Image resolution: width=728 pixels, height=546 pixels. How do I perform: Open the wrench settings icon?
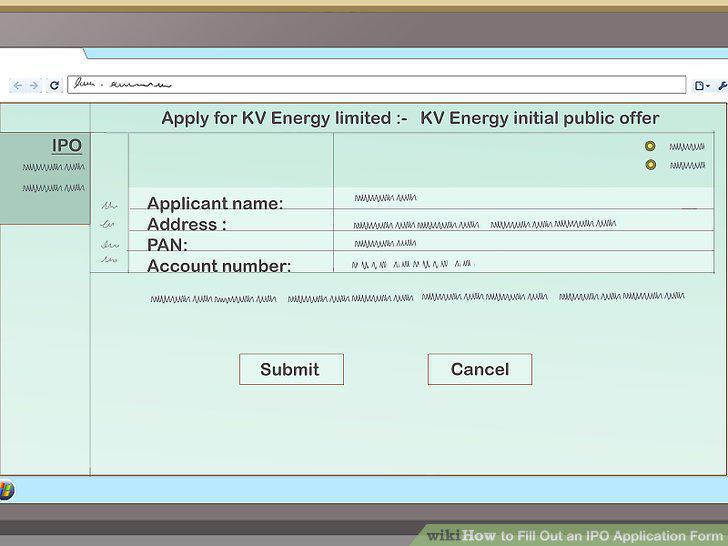[722, 85]
